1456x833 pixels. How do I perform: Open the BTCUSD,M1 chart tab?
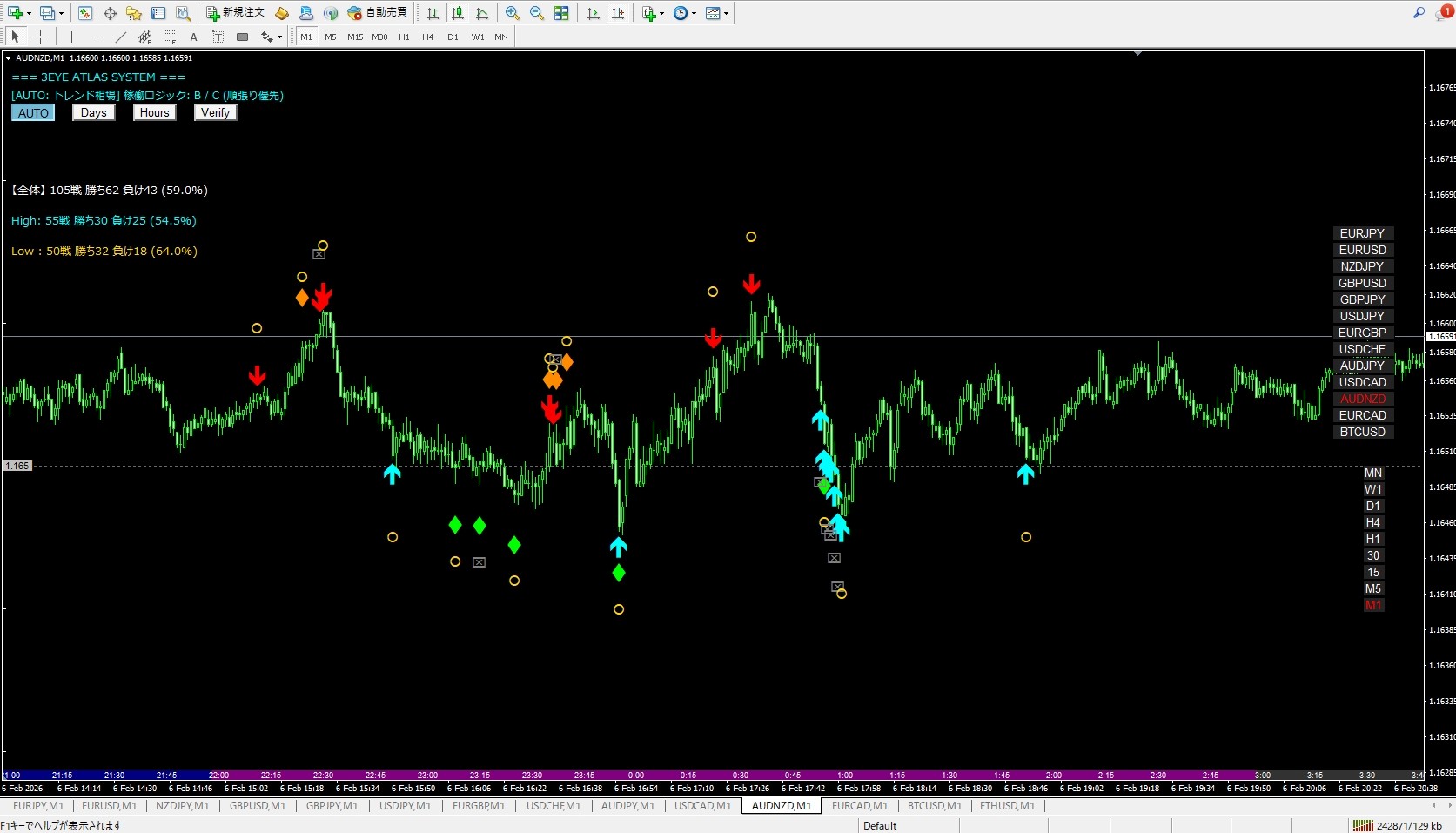tap(934, 806)
